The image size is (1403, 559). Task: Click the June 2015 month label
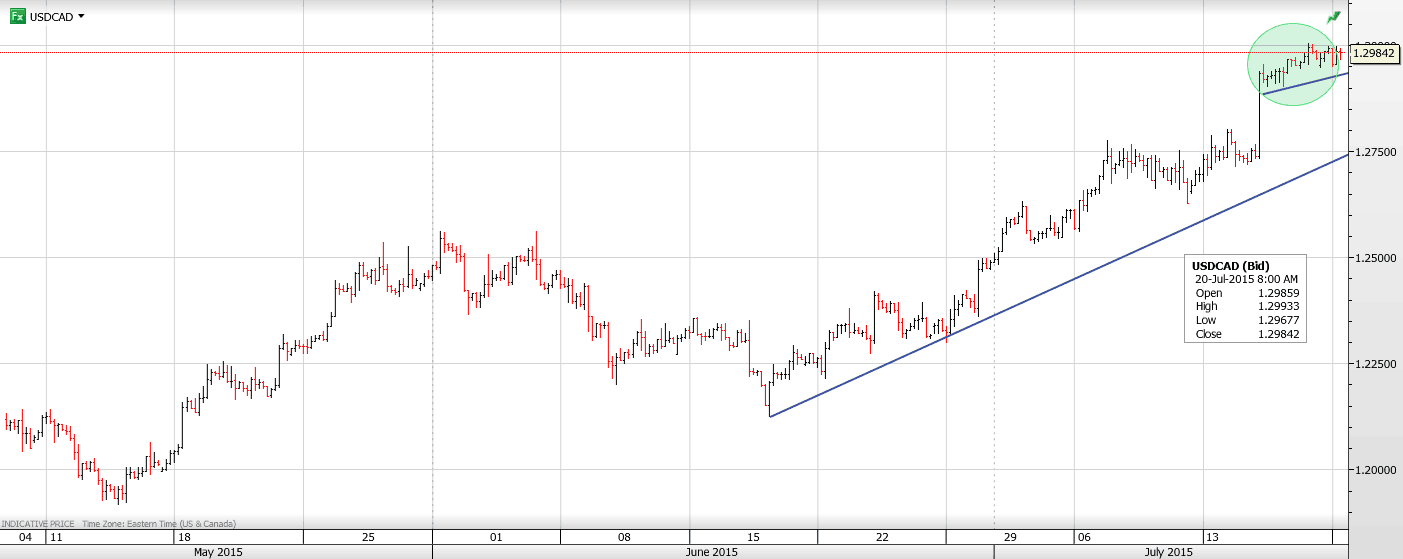(x=712, y=552)
